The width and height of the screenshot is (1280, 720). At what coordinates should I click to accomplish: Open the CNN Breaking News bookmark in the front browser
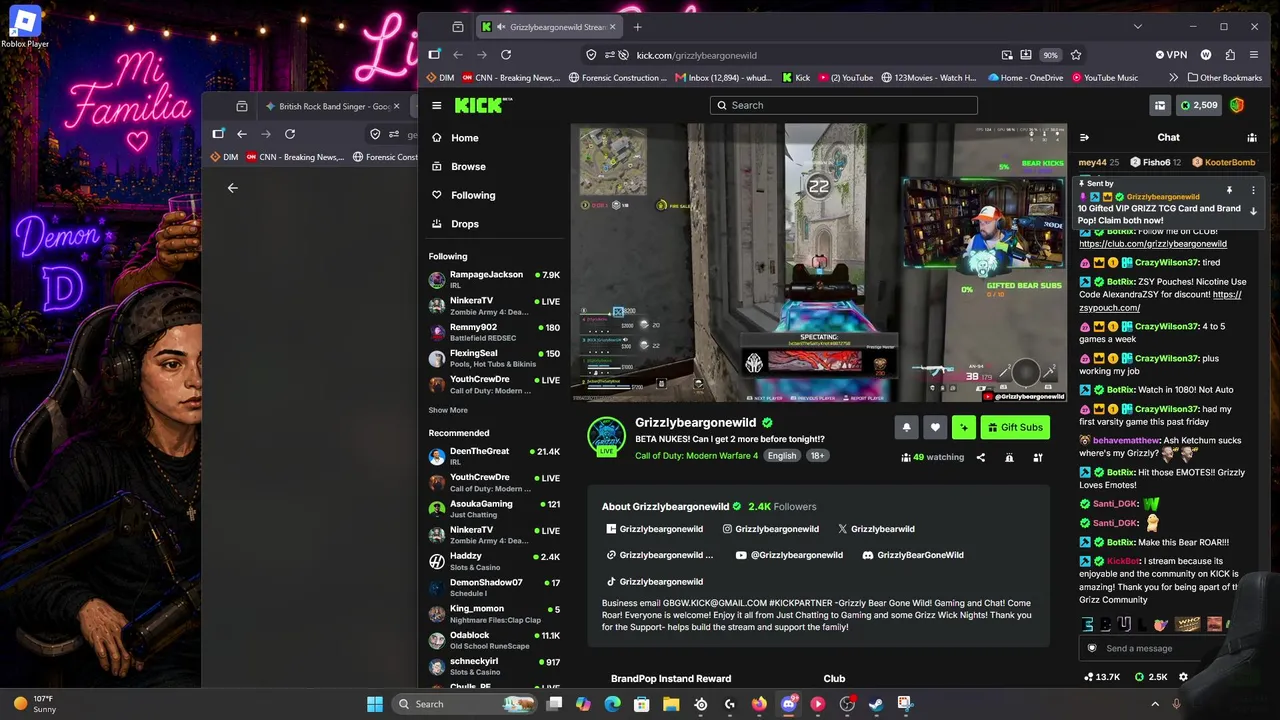(x=510, y=78)
